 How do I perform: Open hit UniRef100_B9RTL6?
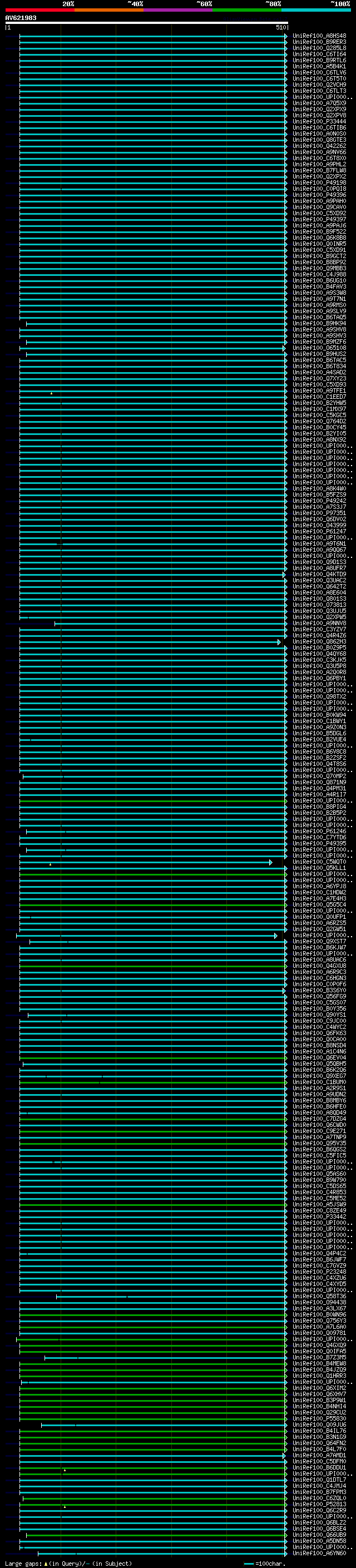[x=319, y=60]
